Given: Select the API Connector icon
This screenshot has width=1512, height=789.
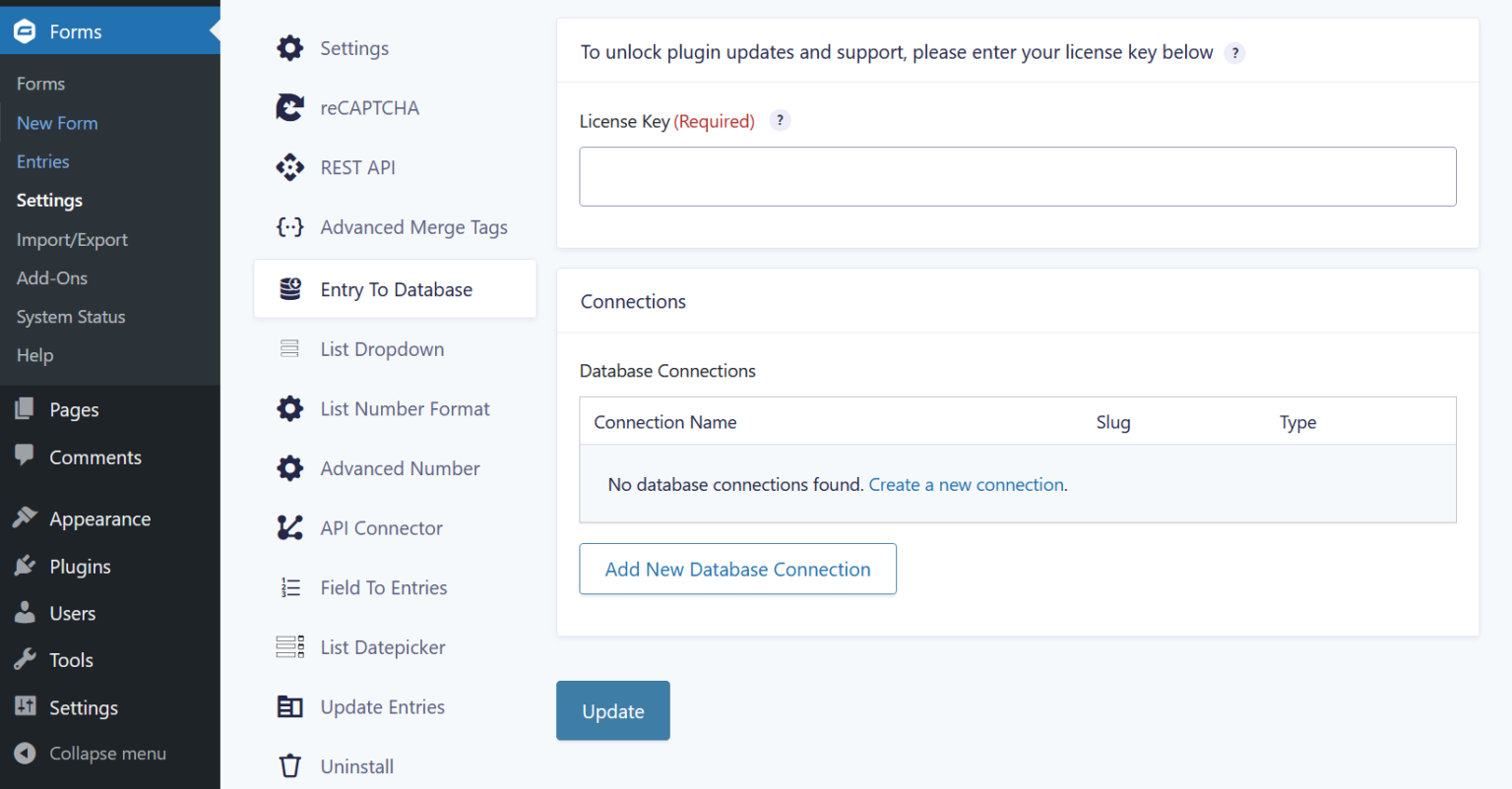Looking at the screenshot, I should click(289, 527).
